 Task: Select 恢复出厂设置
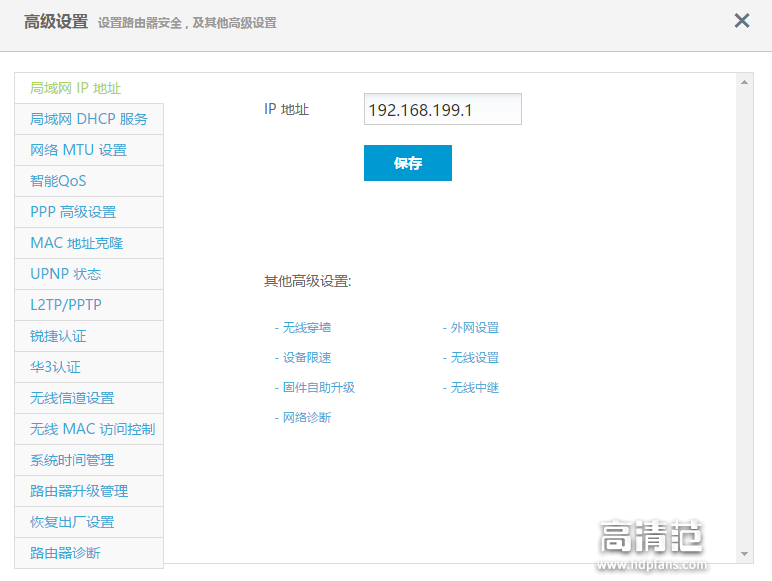coord(89,522)
